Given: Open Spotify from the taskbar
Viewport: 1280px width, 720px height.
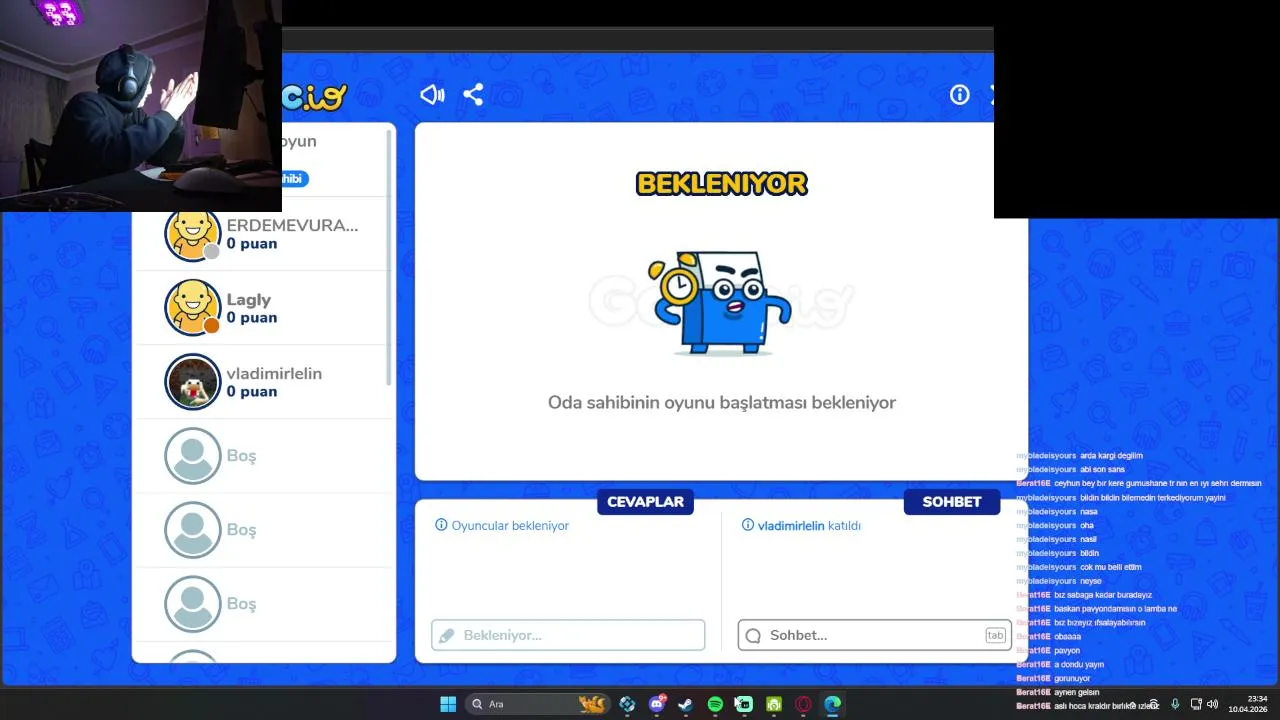Looking at the screenshot, I should coord(715,704).
